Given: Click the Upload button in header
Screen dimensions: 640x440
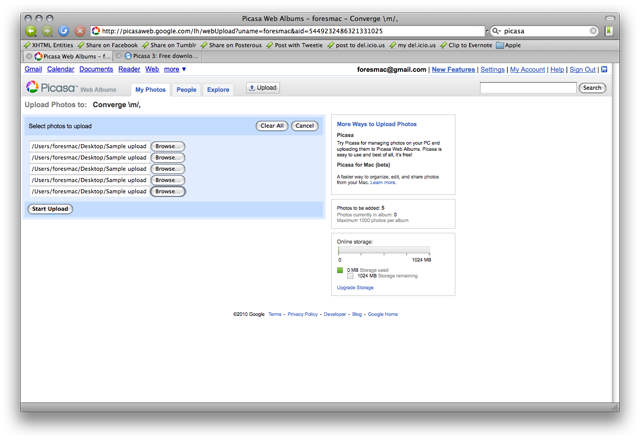Looking at the screenshot, I should [x=263, y=88].
